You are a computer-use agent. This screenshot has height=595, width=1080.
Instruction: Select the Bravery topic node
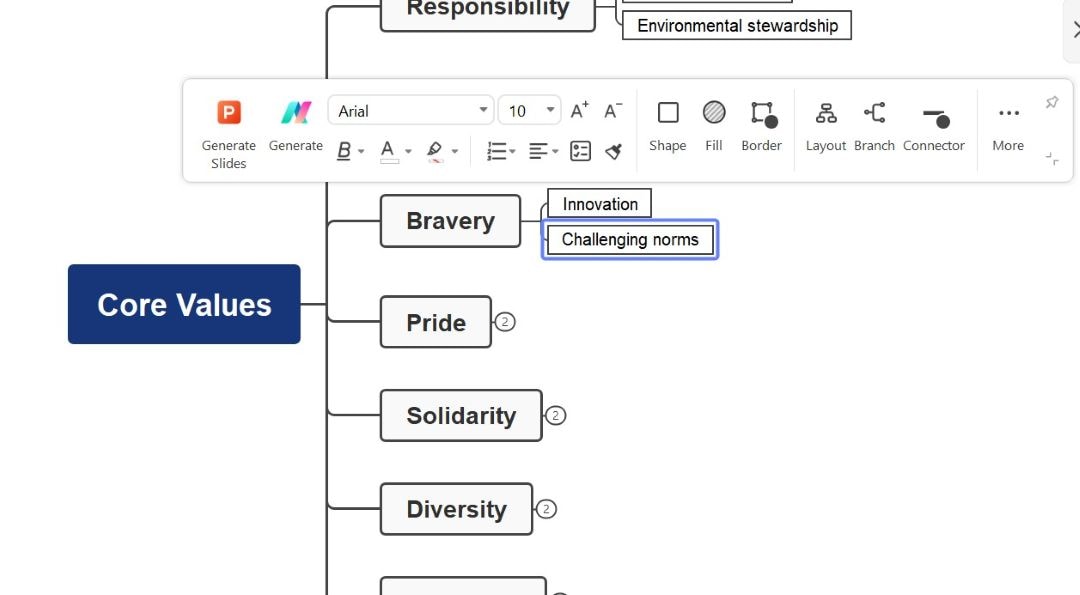point(450,221)
